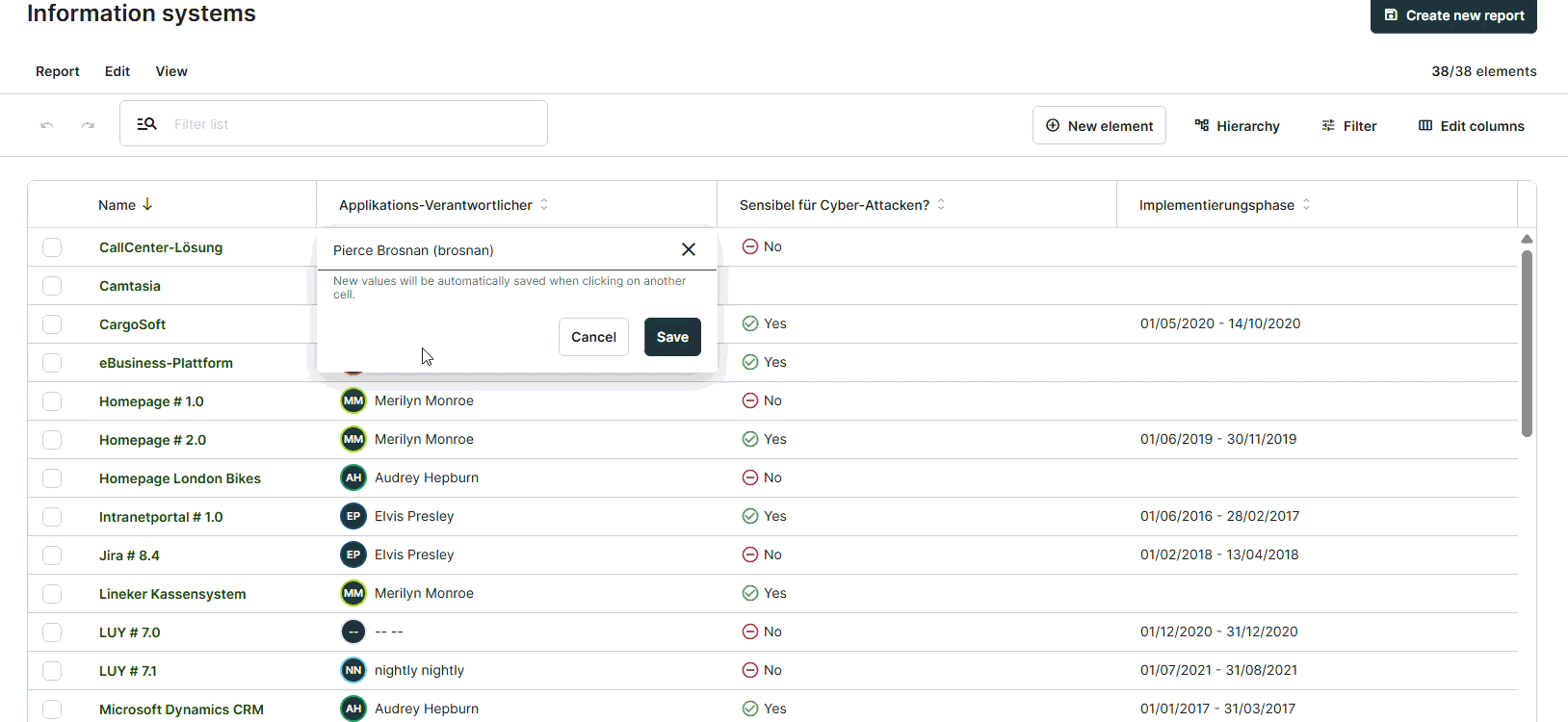Tick the Jira # 8.4 row checkbox
The image size is (1568, 722).
52,555
